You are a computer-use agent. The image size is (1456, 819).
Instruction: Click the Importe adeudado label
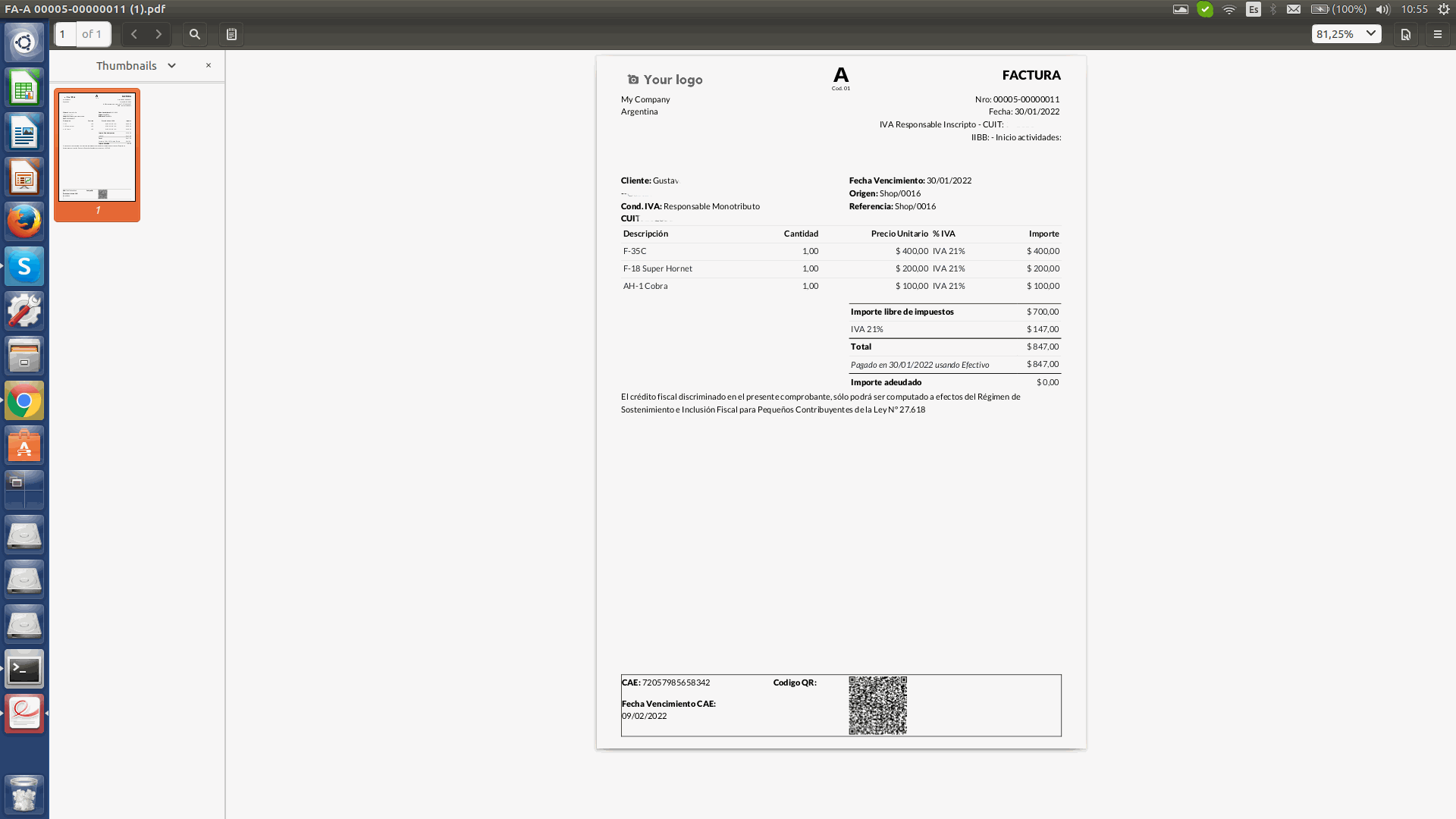886,382
